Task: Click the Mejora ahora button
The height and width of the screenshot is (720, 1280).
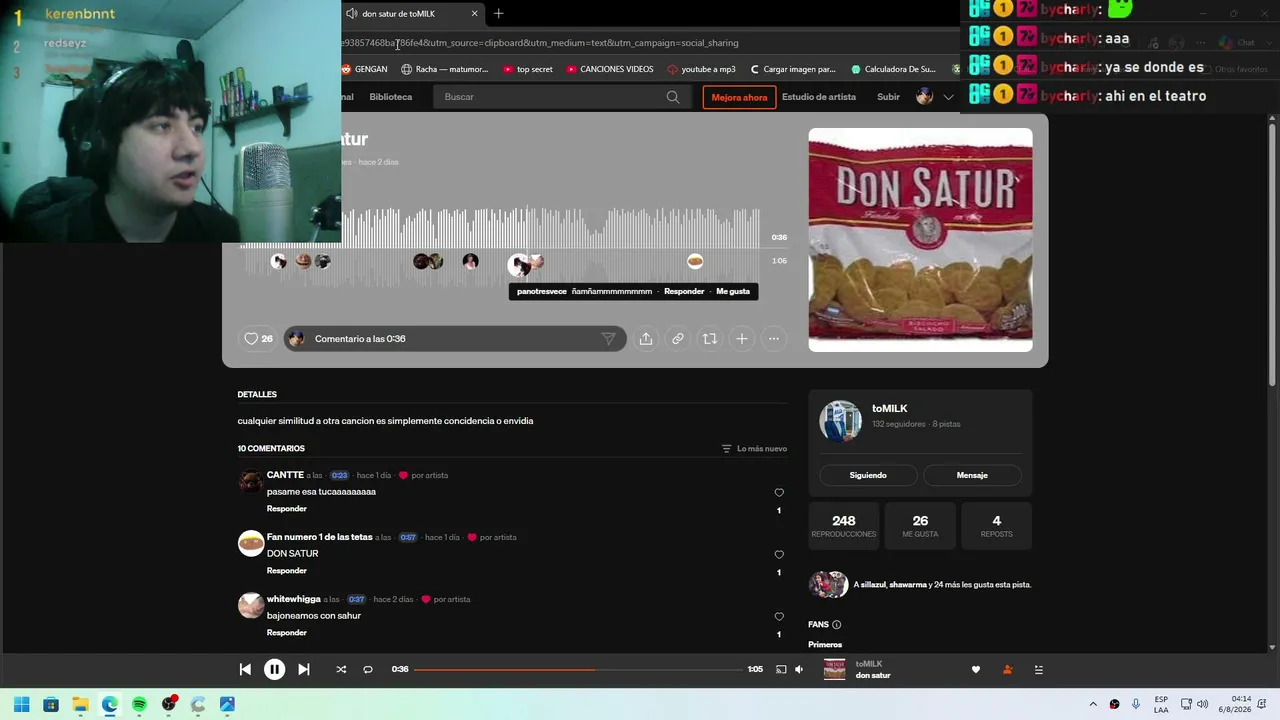Action: click(x=739, y=97)
